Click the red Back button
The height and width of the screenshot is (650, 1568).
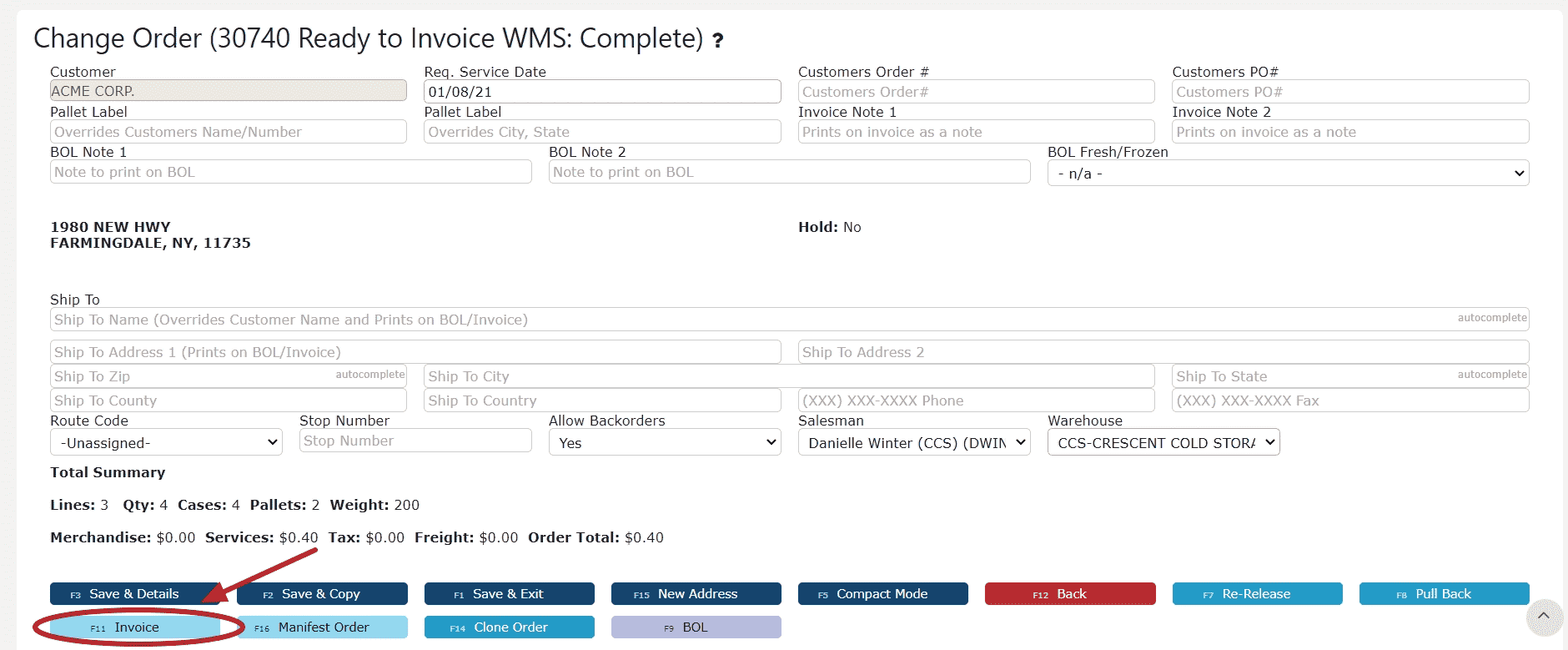click(1069, 594)
